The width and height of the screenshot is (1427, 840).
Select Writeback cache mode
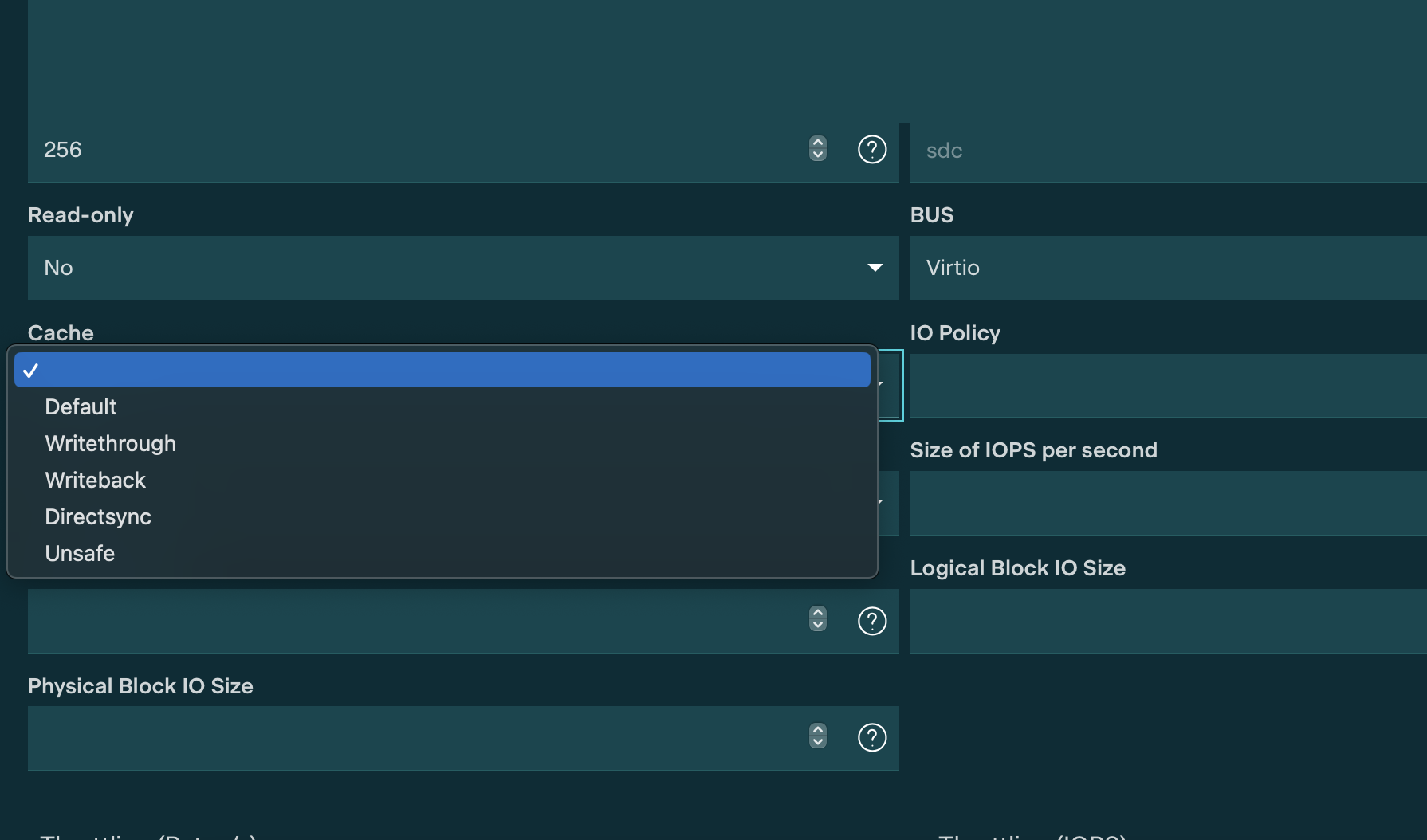click(x=96, y=481)
